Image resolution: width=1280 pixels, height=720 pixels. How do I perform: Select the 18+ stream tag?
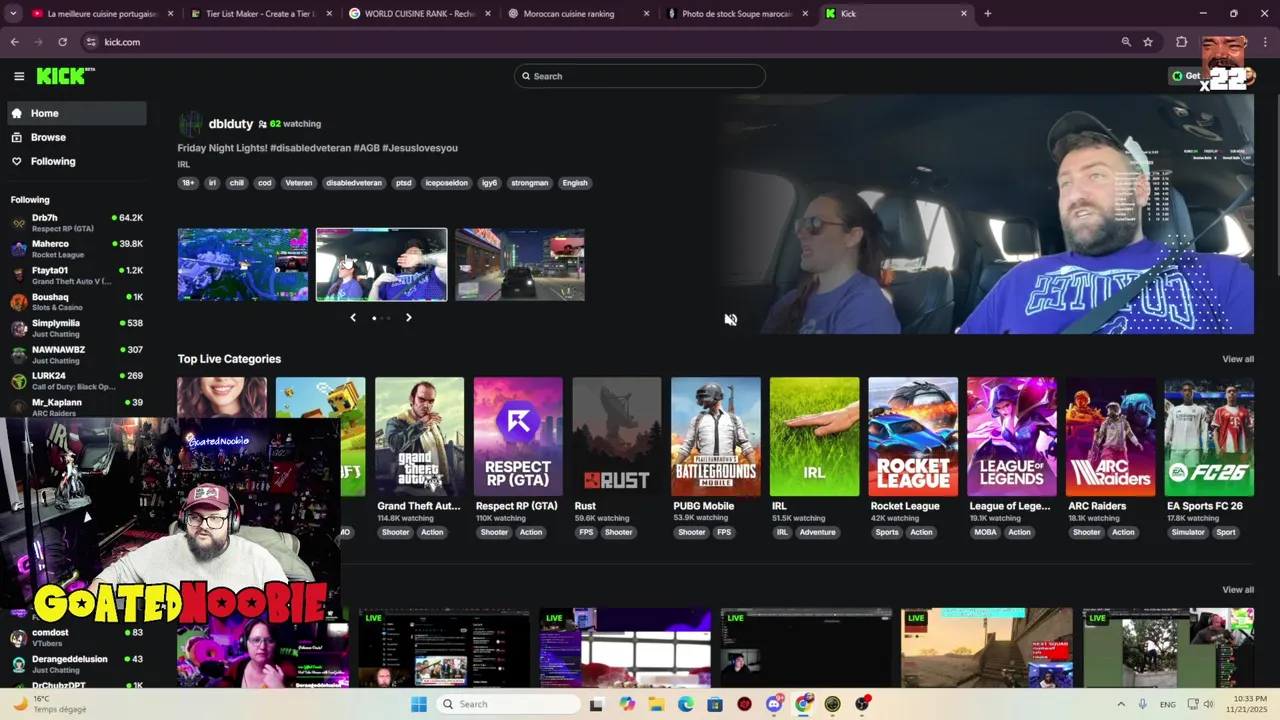pos(188,183)
